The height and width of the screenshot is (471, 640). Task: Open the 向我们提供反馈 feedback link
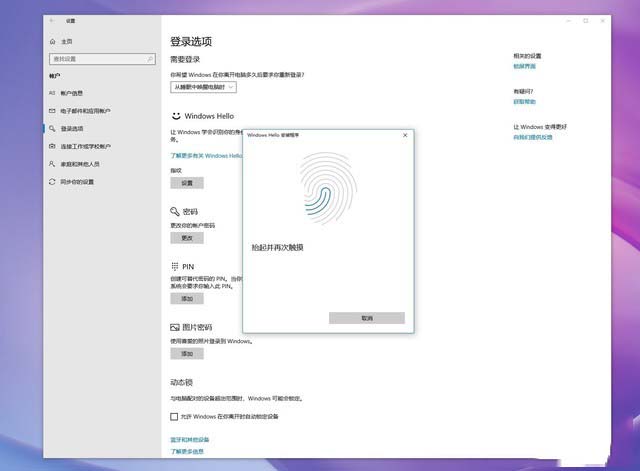click(x=533, y=137)
